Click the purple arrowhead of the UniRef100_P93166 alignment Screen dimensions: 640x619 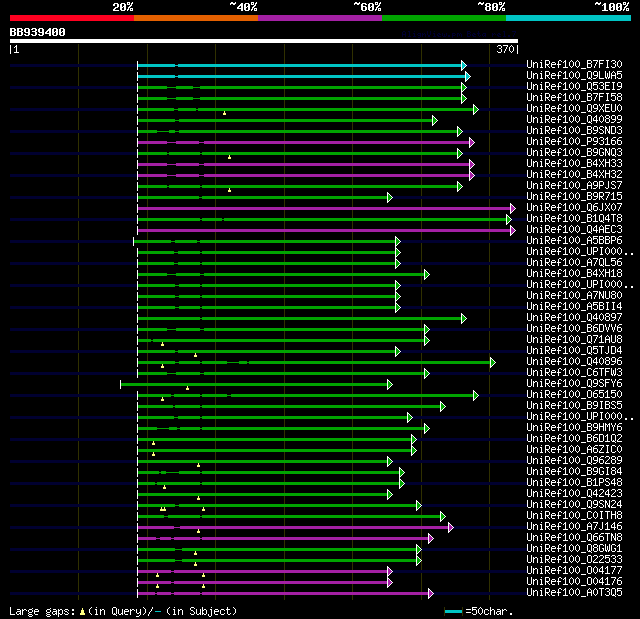click(472, 142)
